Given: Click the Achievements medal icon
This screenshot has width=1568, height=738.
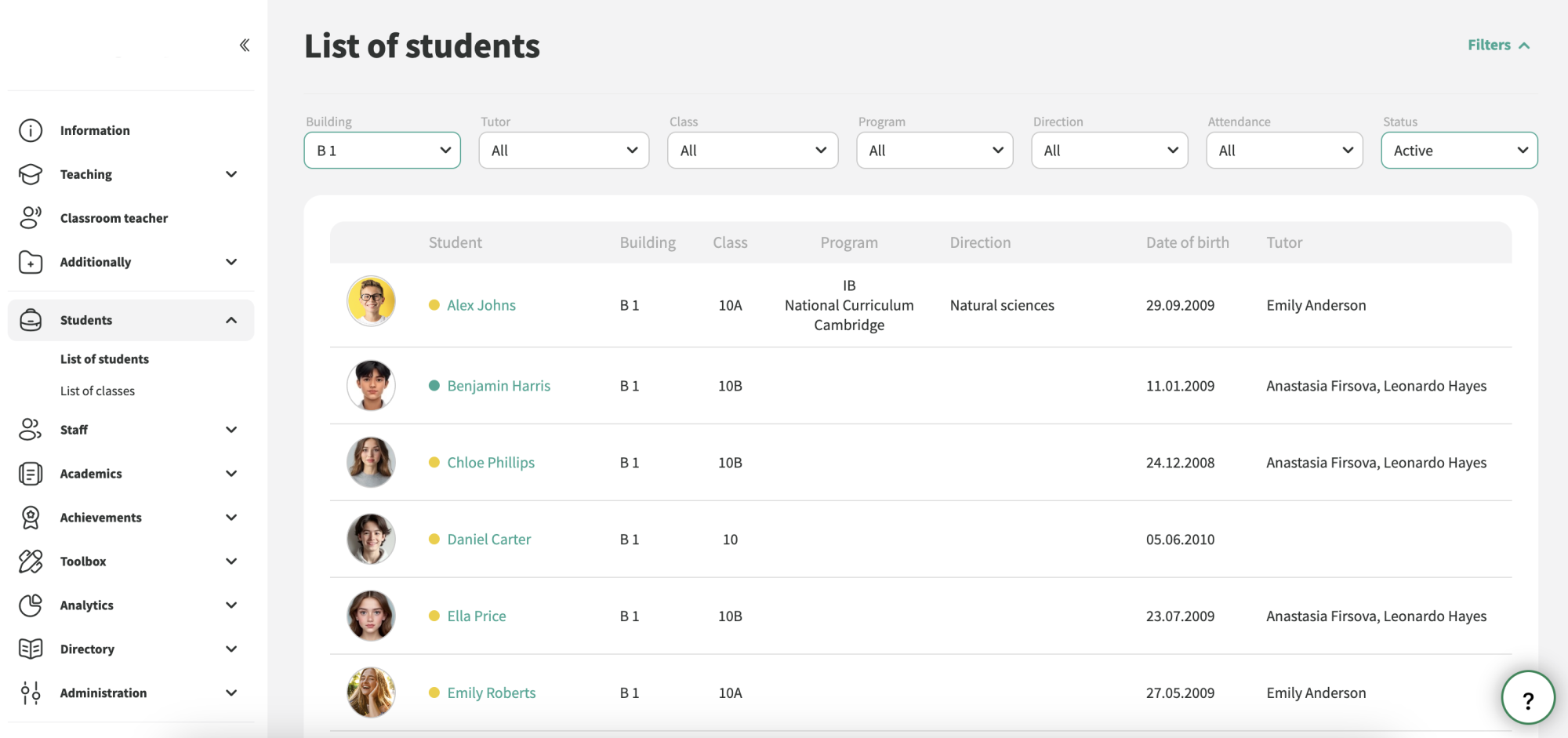Looking at the screenshot, I should point(31,518).
